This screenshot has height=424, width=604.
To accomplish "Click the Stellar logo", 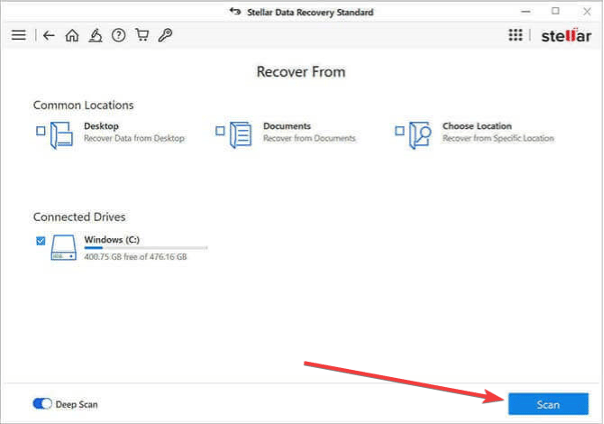I will pyautogui.click(x=566, y=36).
